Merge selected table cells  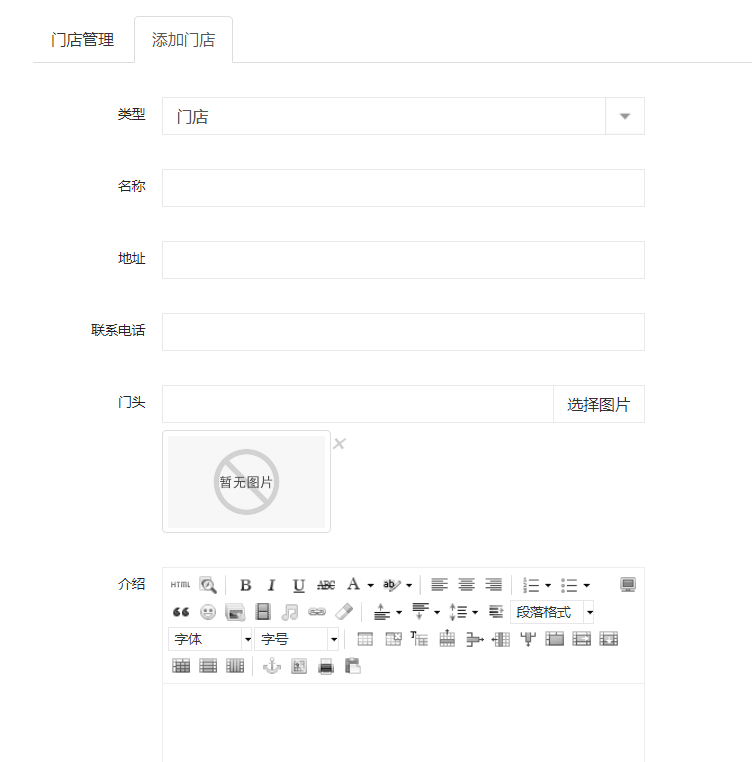(555, 639)
